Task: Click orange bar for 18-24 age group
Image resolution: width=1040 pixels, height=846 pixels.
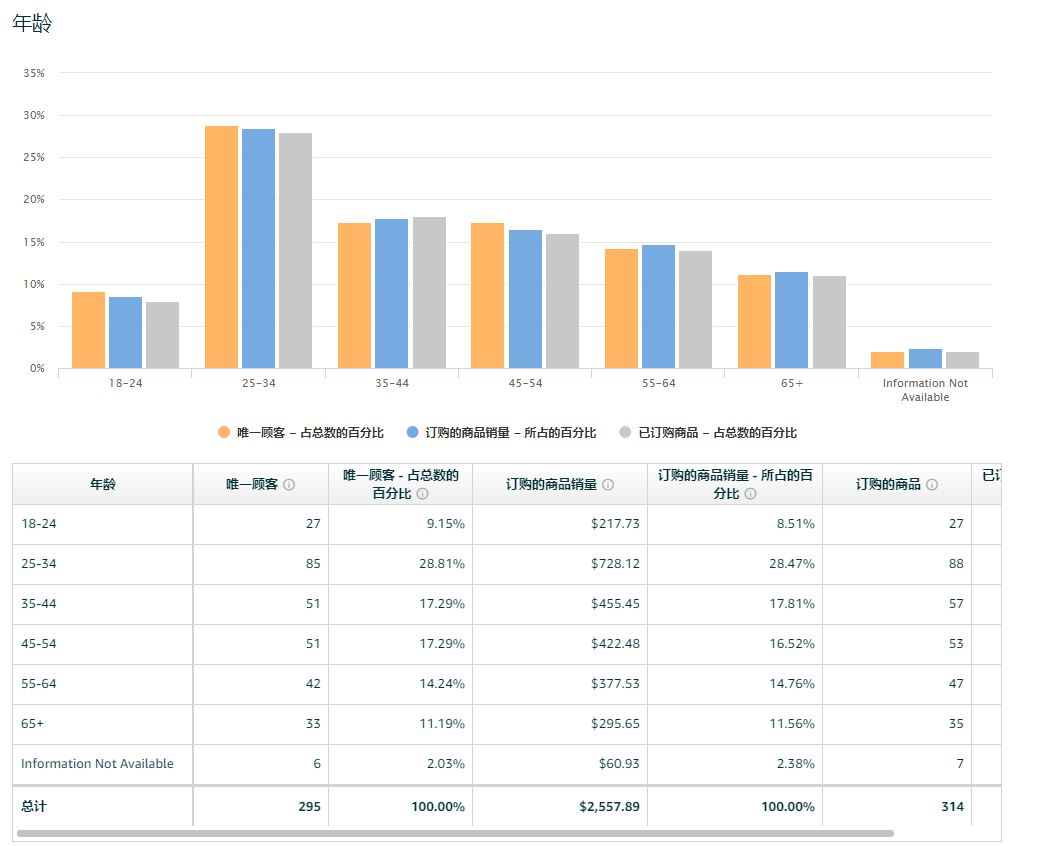Action: tap(88, 330)
